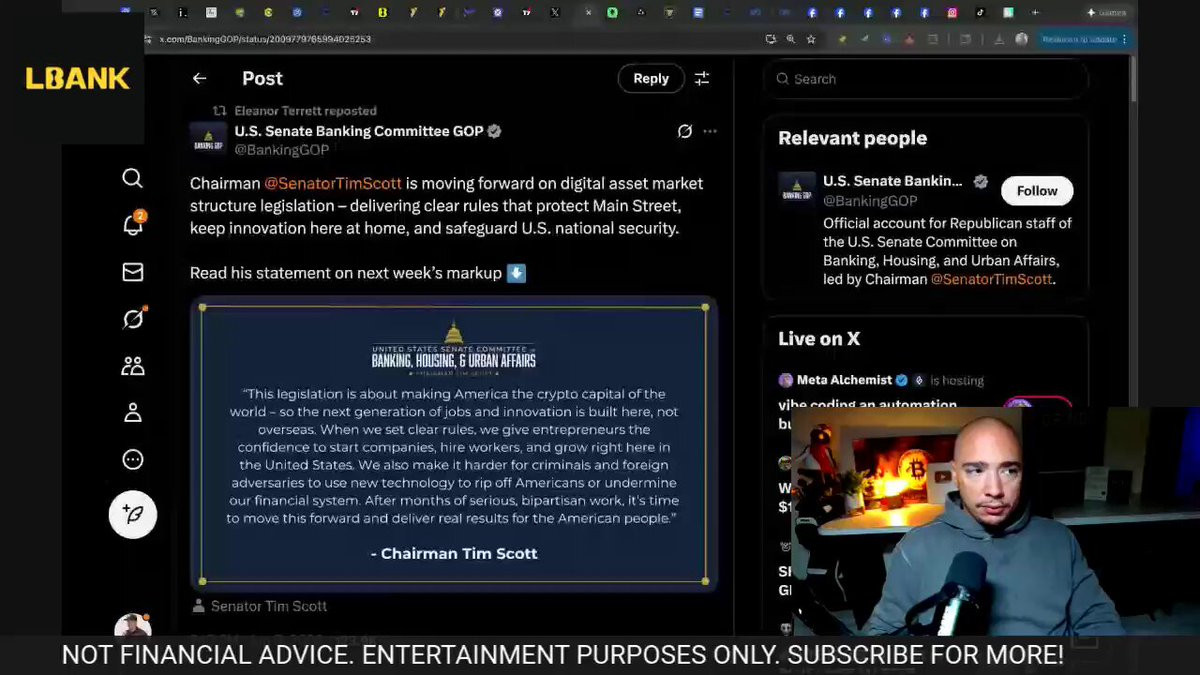Open the browser downloads icon

(997, 39)
